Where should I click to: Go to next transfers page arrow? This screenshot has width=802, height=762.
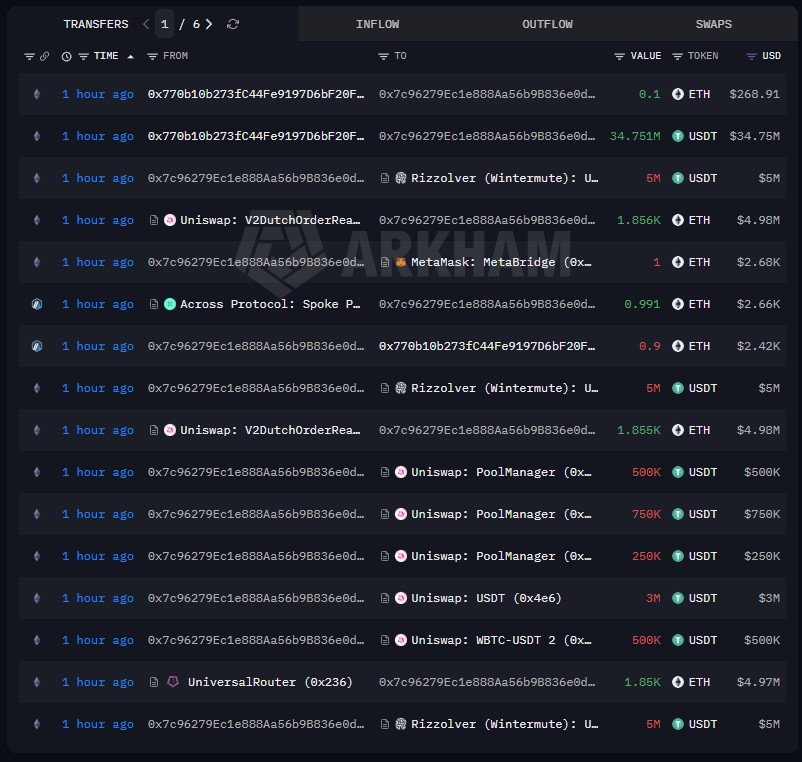point(209,24)
